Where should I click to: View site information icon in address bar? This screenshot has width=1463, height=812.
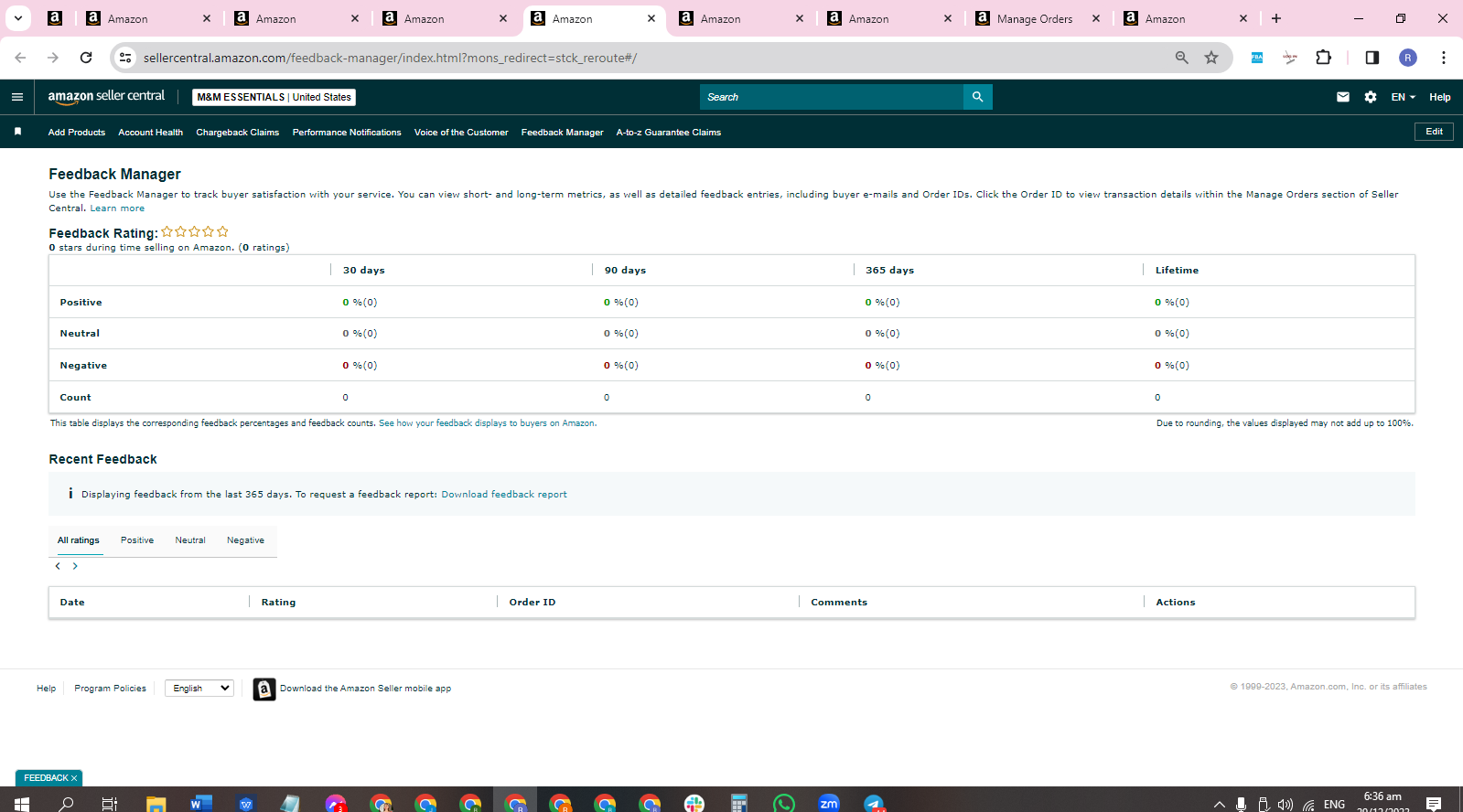click(x=125, y=58)
